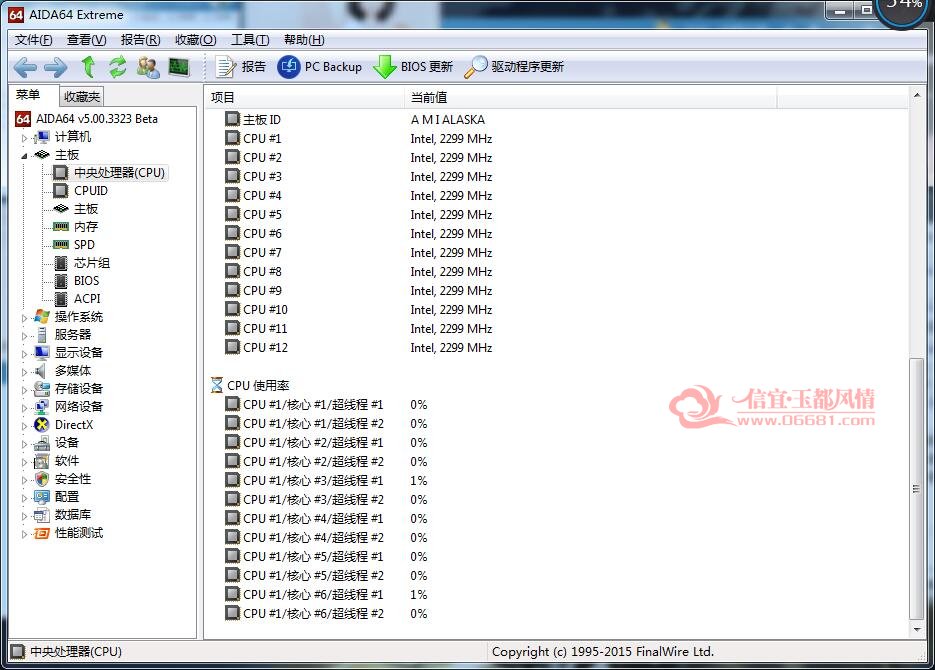Open the users manage icon in toolbar

coord(148,67)
